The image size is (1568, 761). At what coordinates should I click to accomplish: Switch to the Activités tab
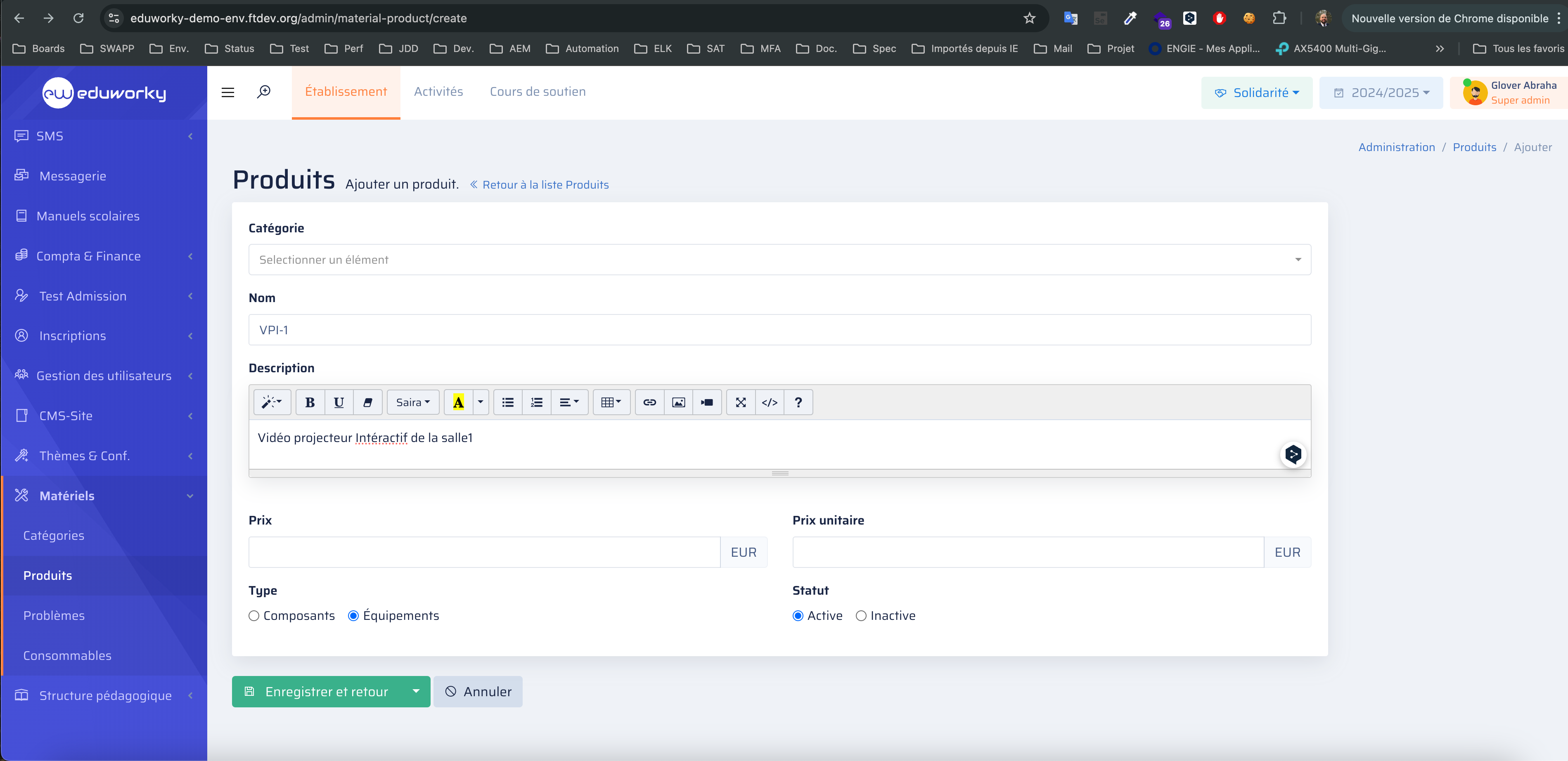pyautogui.click(x=438, y=92)
